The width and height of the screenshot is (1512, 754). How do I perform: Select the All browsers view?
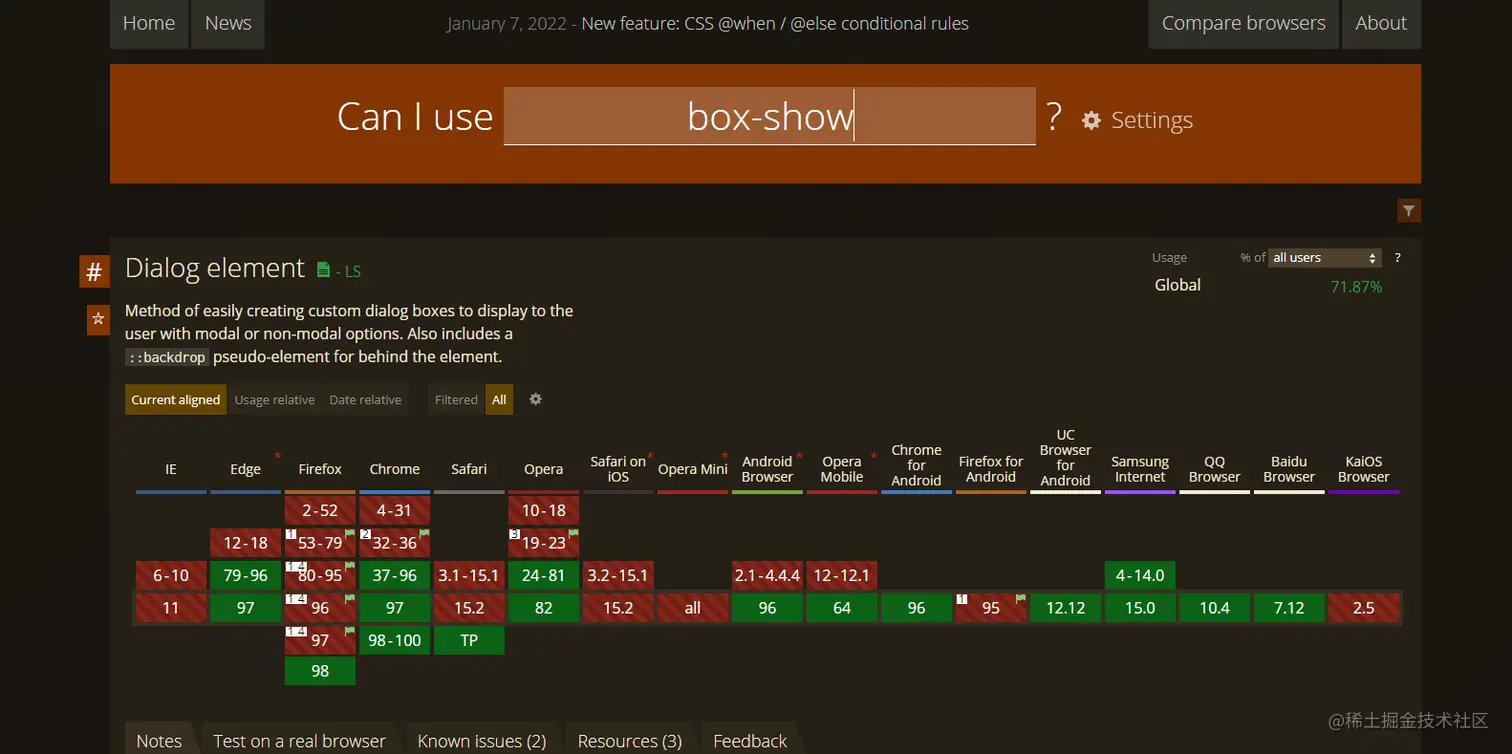(x=499, y=399)
